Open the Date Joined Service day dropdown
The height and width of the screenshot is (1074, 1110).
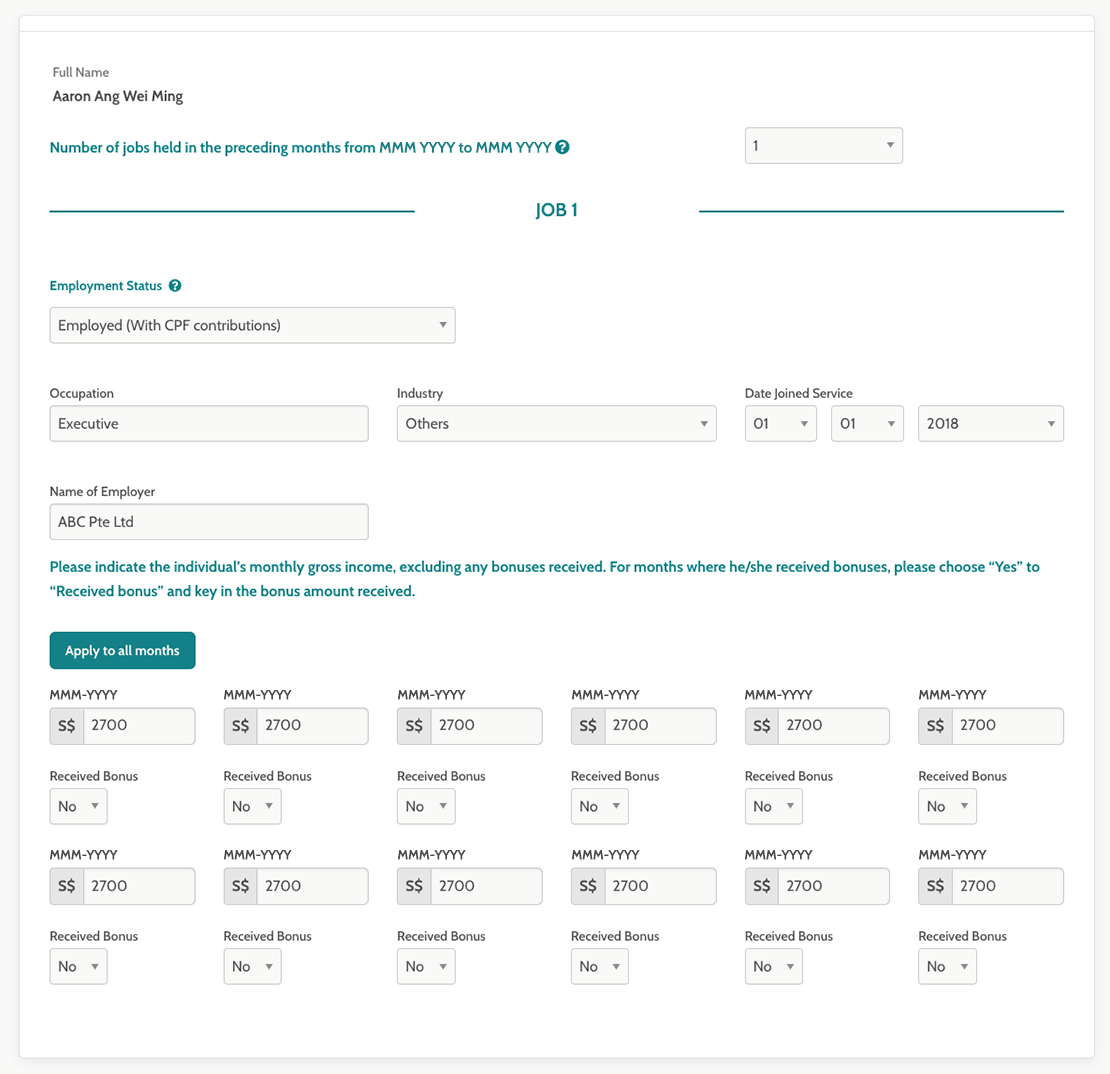point(780,423)
